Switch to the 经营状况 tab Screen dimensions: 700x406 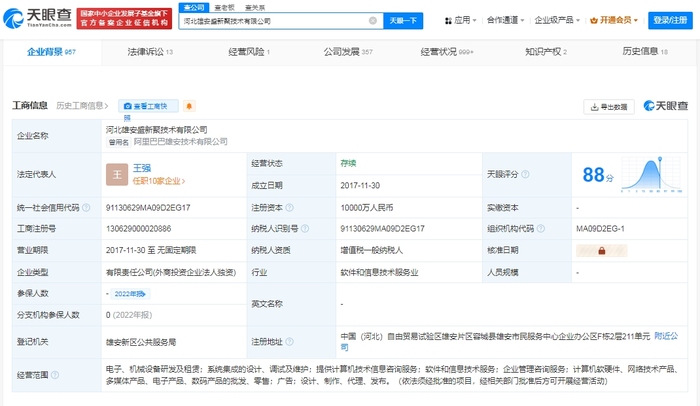click(x=447, y=52)
